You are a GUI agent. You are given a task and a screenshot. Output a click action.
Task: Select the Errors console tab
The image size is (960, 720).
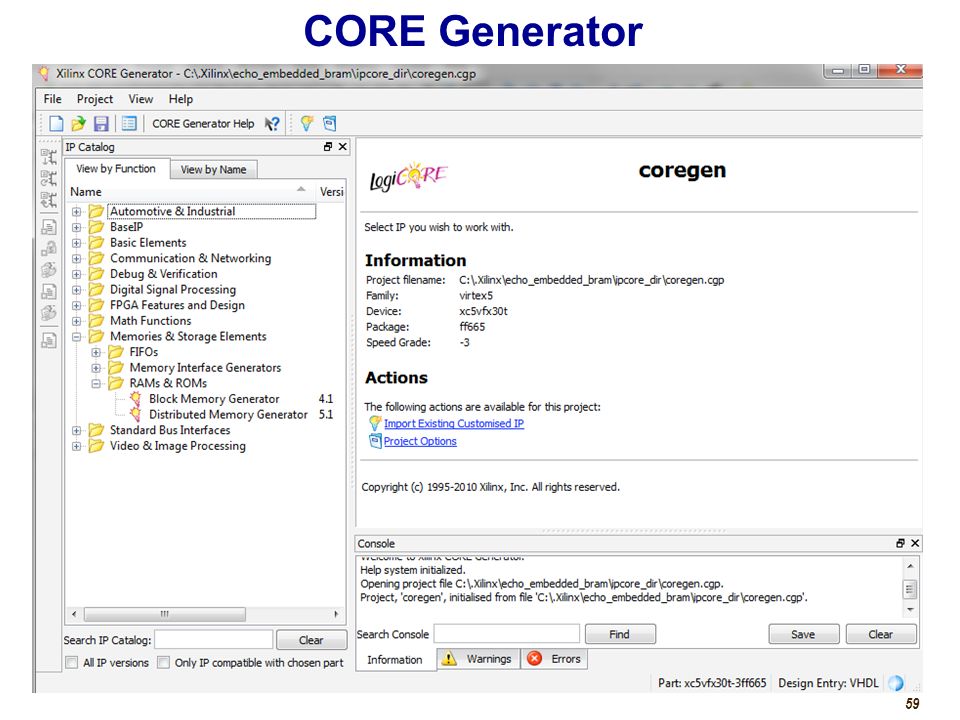coord(554,659)
